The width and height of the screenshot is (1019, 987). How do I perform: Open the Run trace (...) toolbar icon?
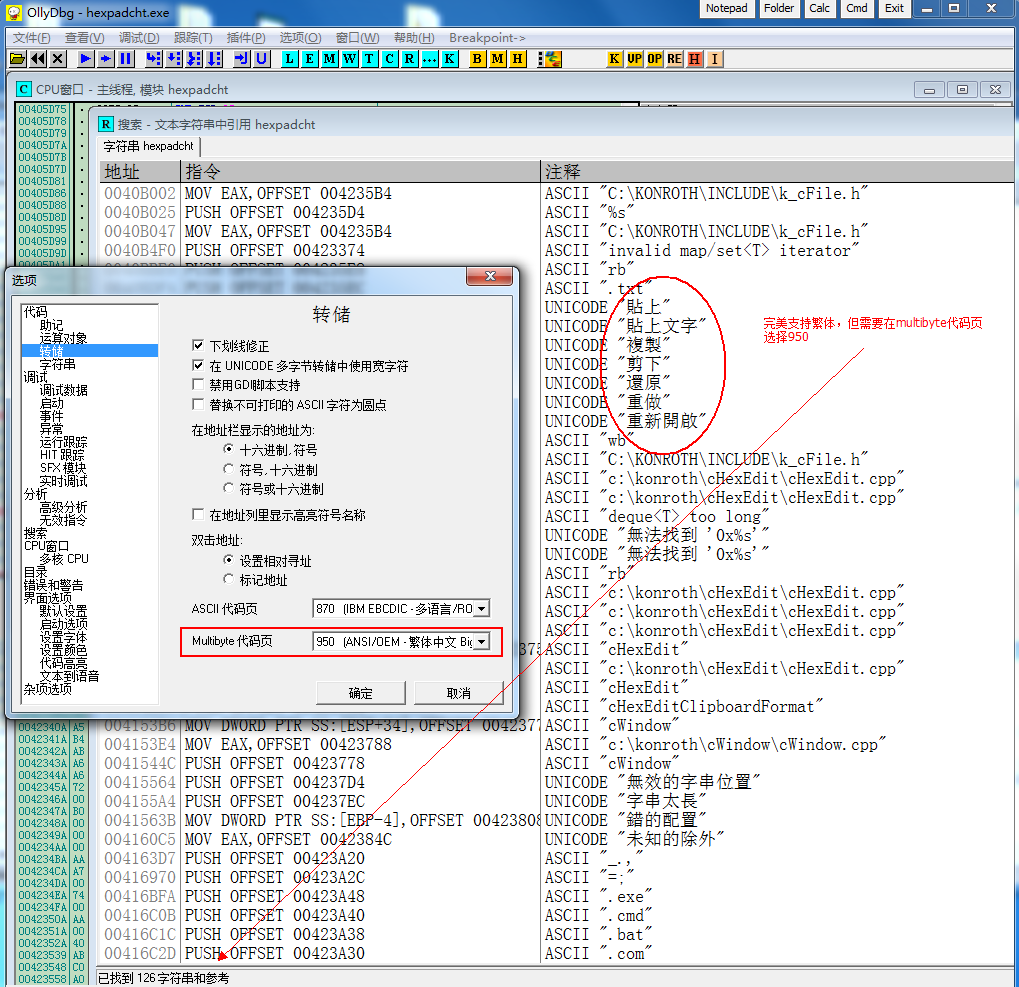[x=430, y=59]
